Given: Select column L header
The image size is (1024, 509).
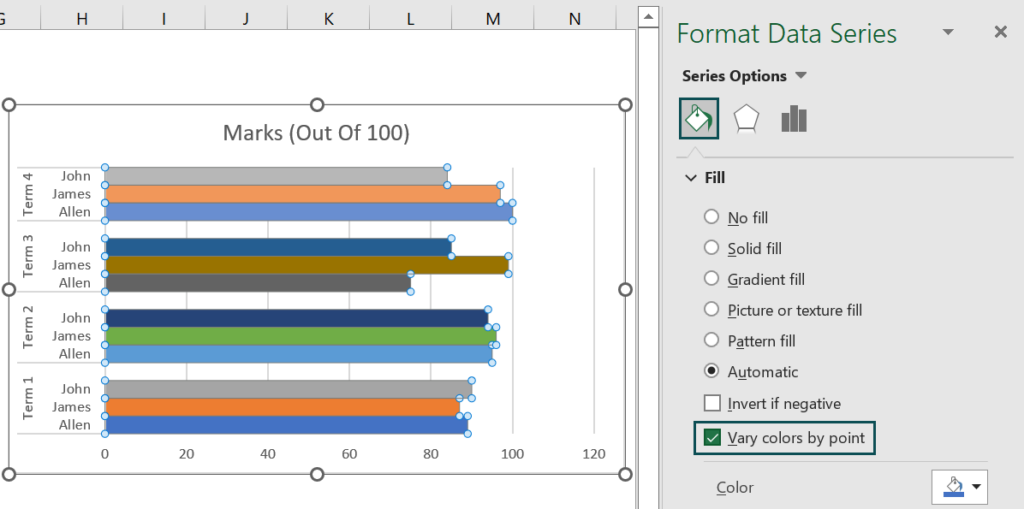Looking at the screenshot, I should [x=411, y=19].
